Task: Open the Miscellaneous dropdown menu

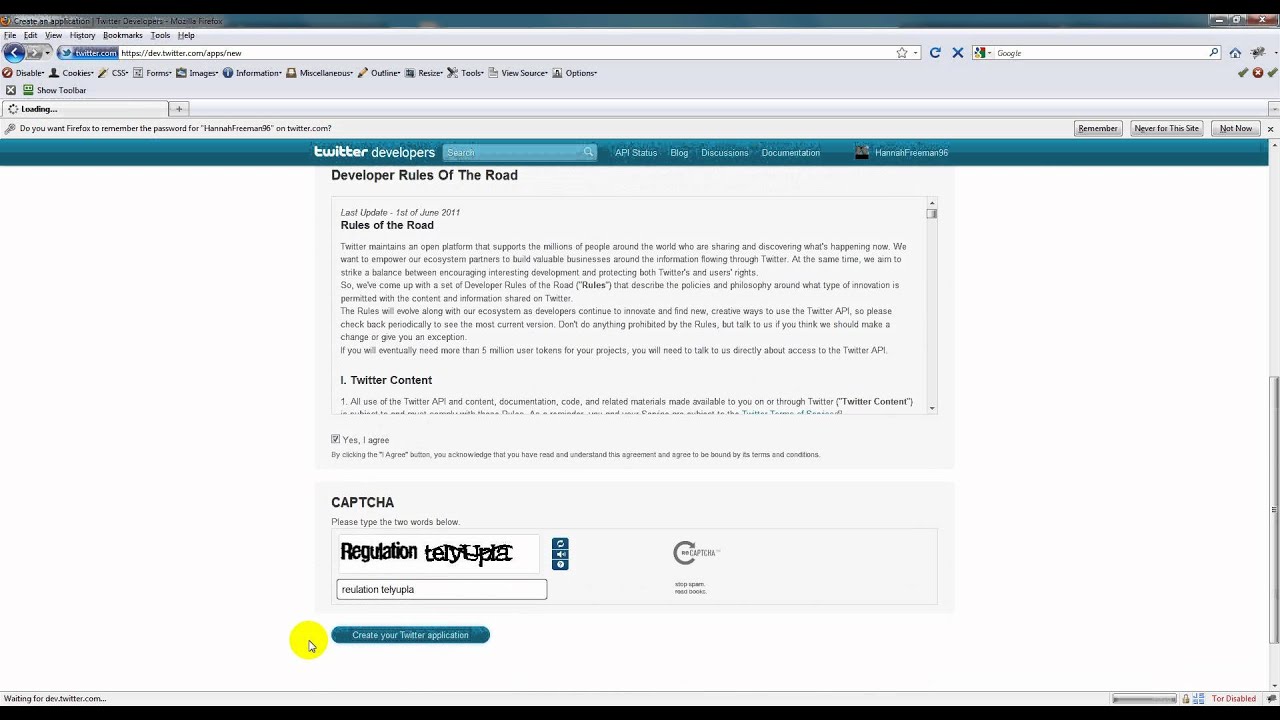Action: pos(320,73)
